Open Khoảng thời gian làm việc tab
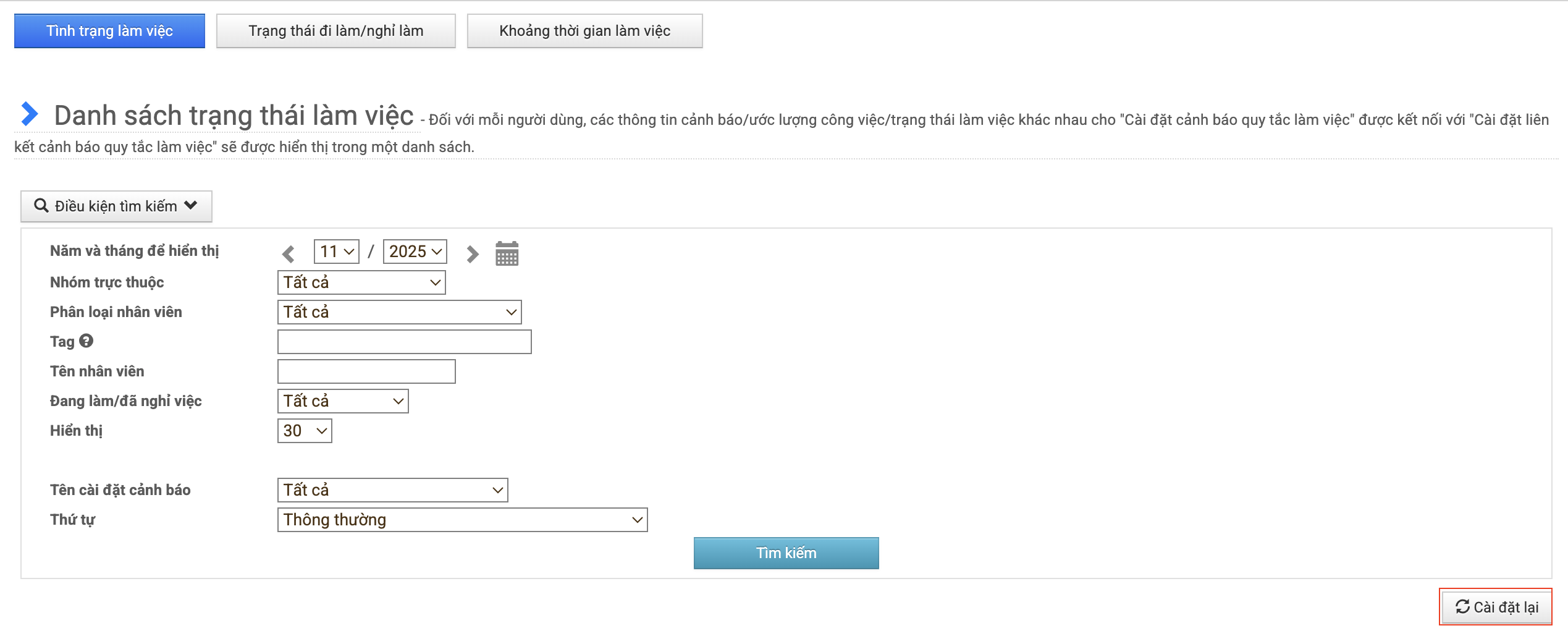 point(584,31)
